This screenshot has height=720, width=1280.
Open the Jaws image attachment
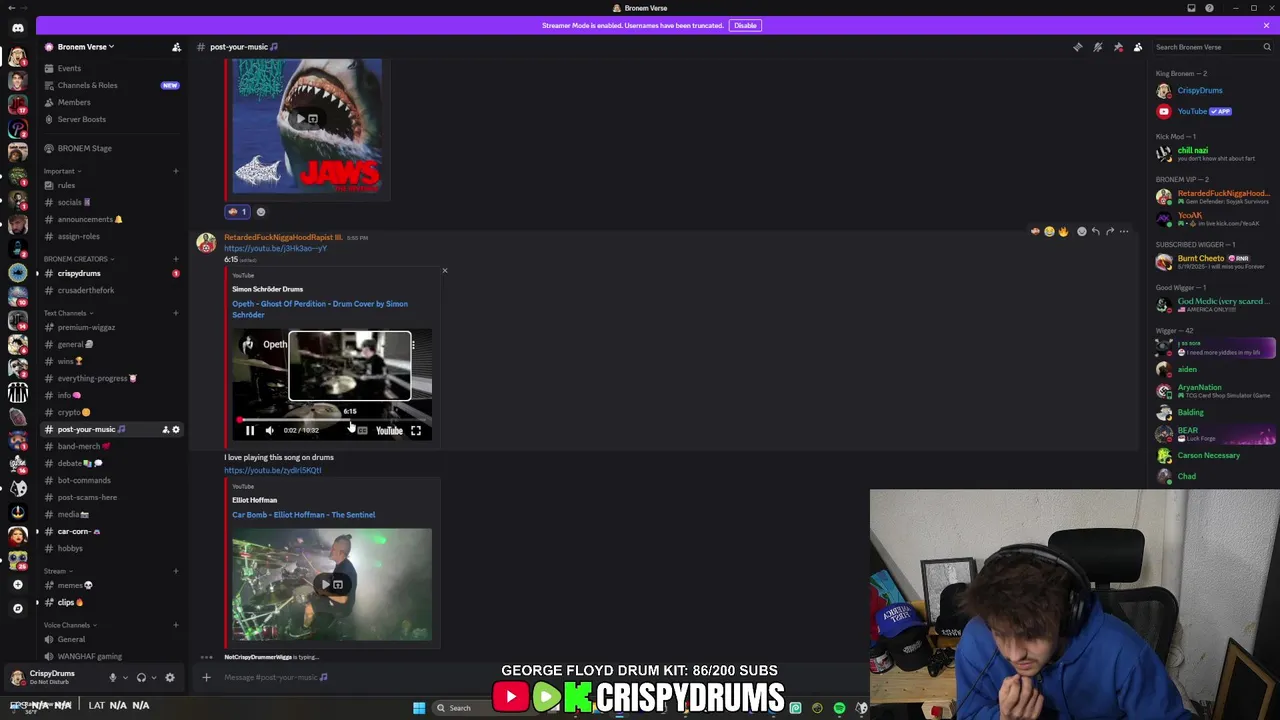click(x=307, y=126)
